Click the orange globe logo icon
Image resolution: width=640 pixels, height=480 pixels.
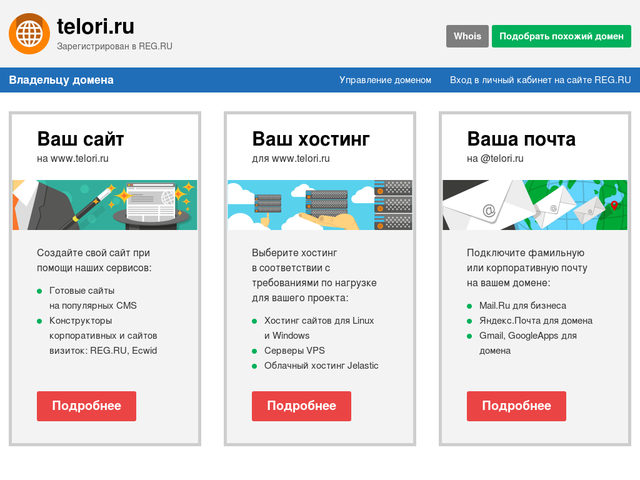29,34
